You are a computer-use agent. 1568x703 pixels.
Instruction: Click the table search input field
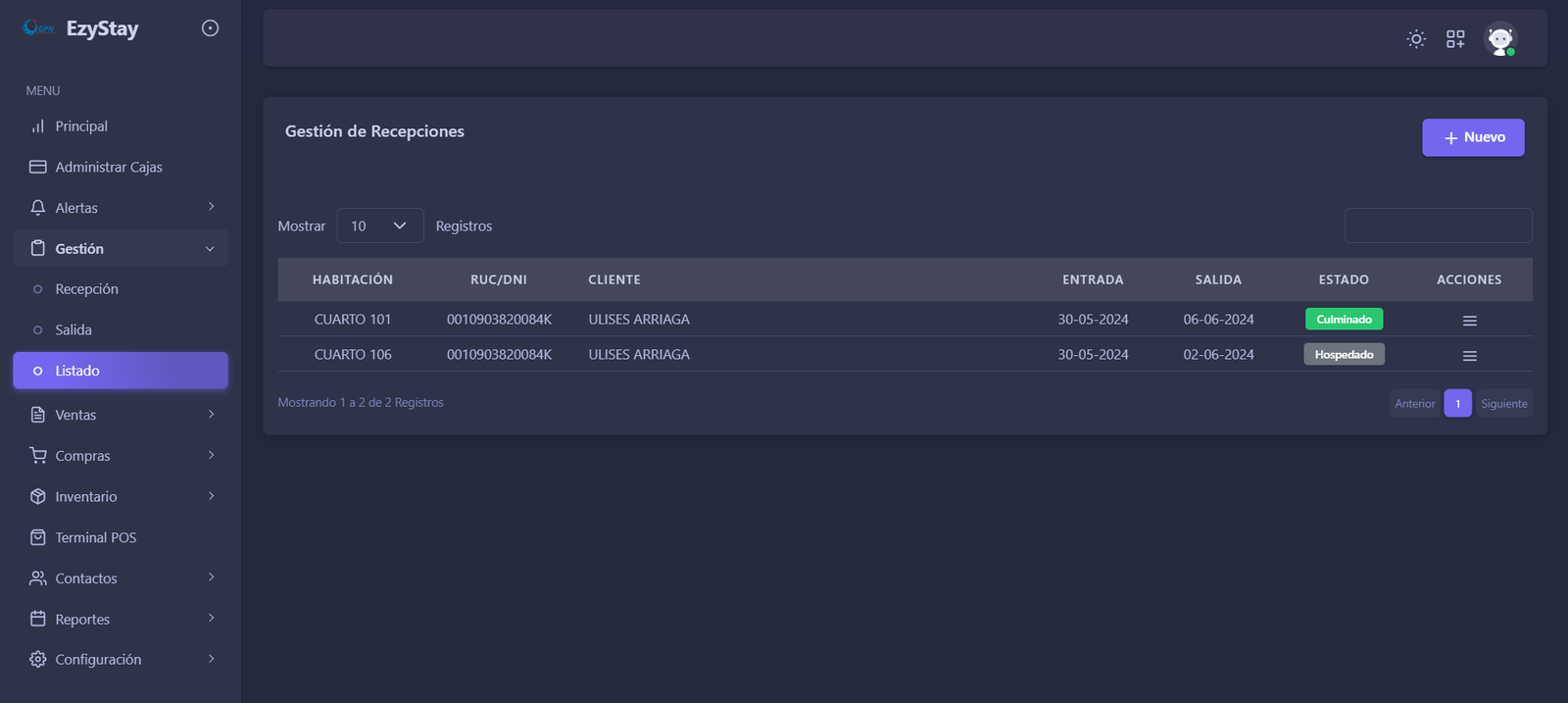[1438, 226]
